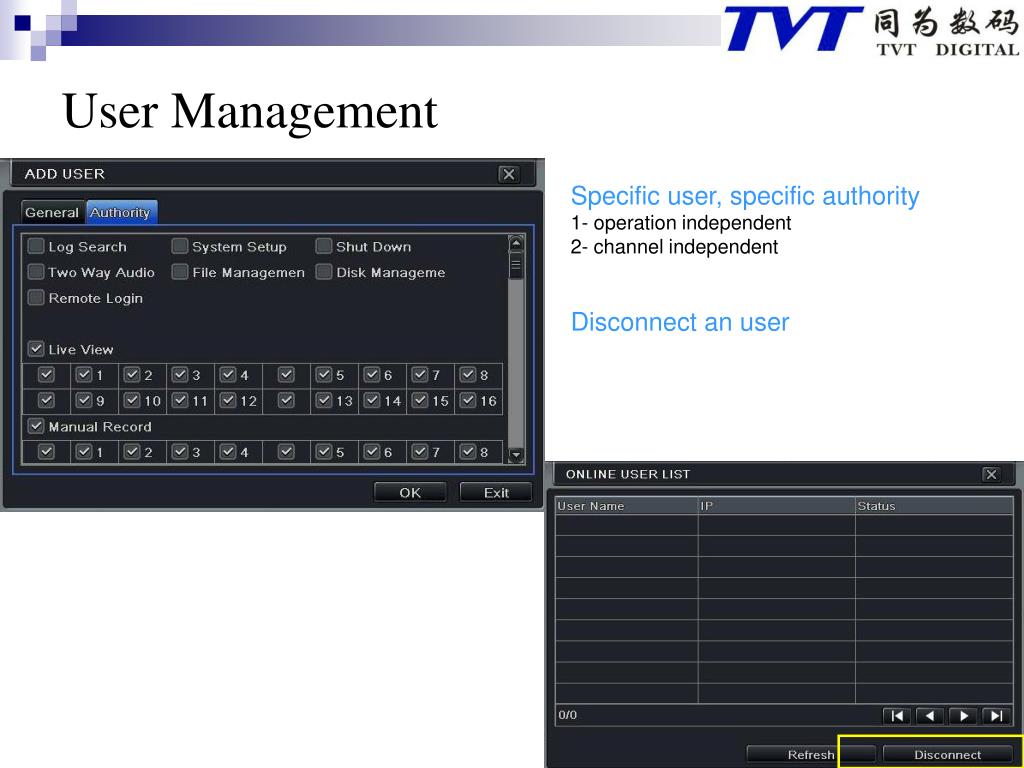1024x768 pixels.
Task: Go to previous page of online users
Action: click(929, 716)
